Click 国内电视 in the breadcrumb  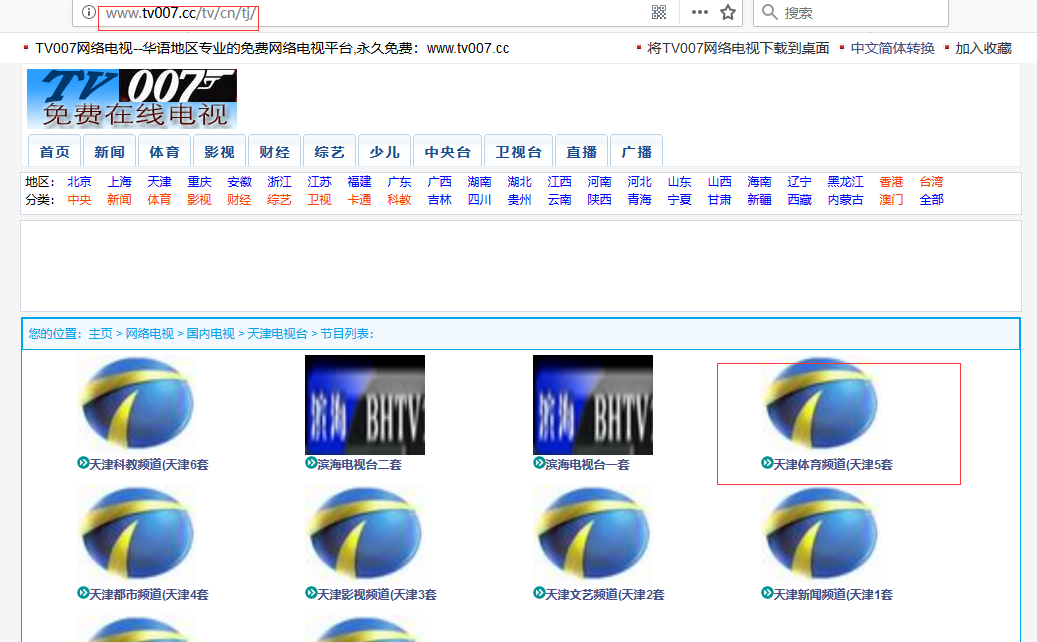pos(211,333)
